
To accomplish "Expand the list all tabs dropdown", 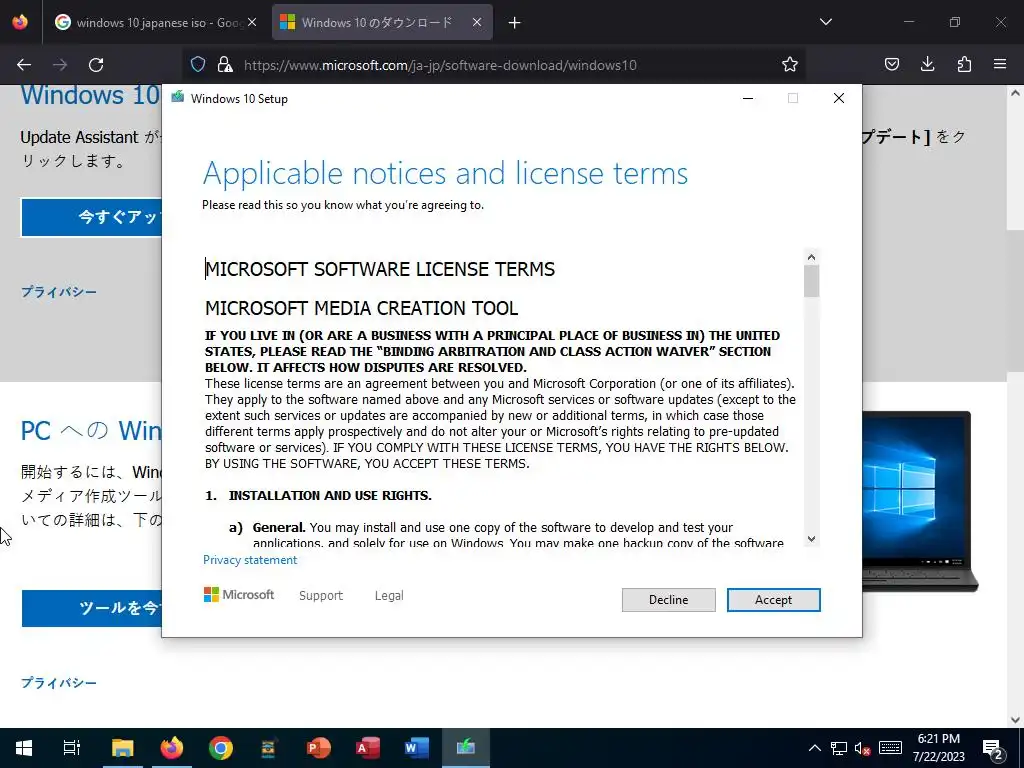I will click(x=825, y=22).
